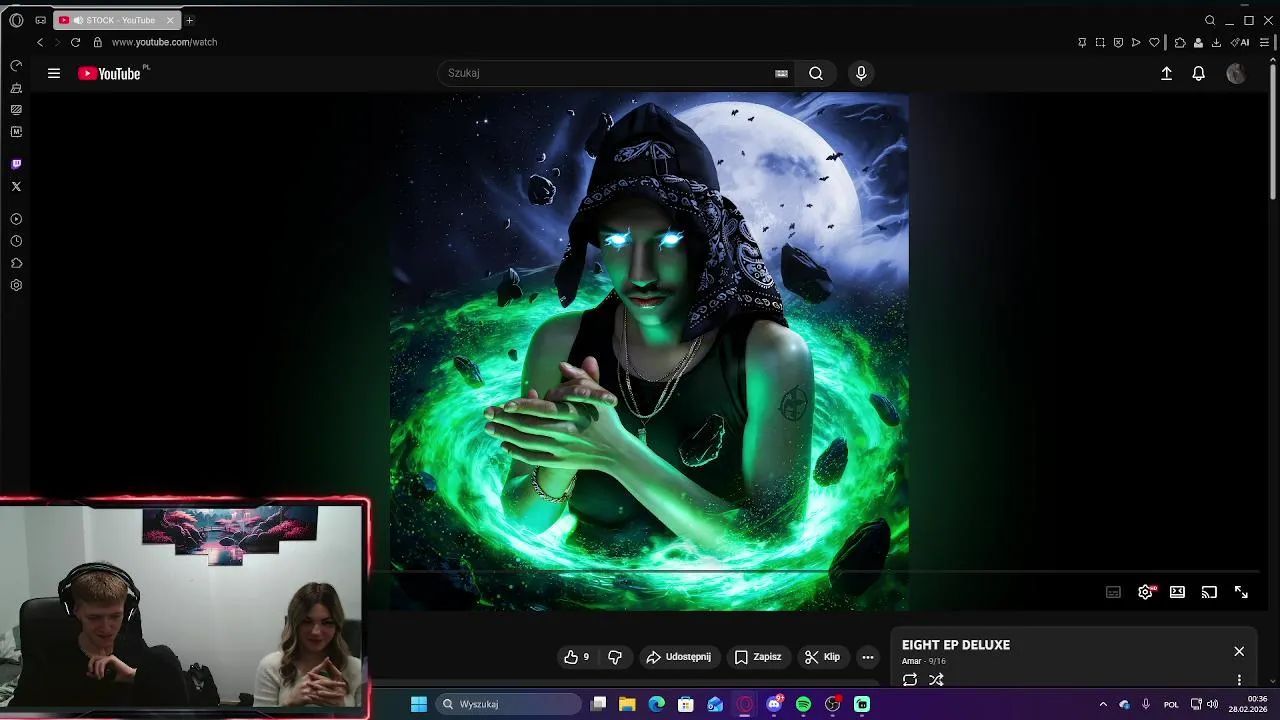Click the Zapisz save button
This screenshot has height=720, width=1280.
pyautogui.click(x=758, y=657)
